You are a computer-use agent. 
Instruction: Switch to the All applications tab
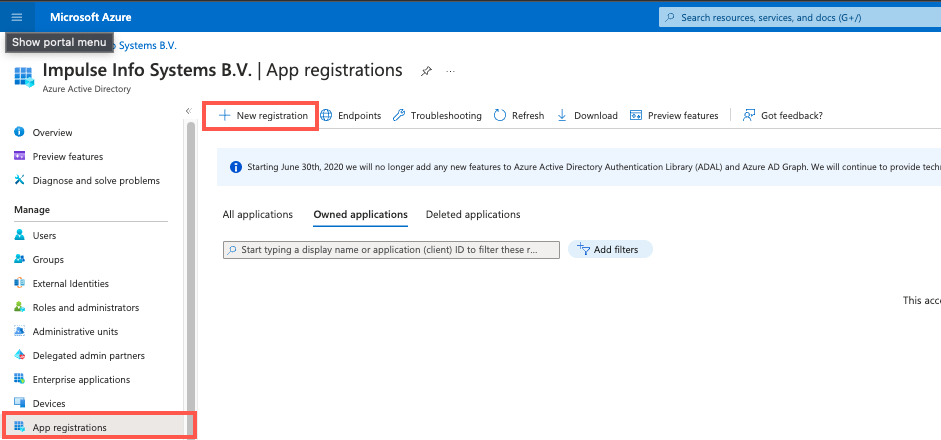tap(257, 214)
